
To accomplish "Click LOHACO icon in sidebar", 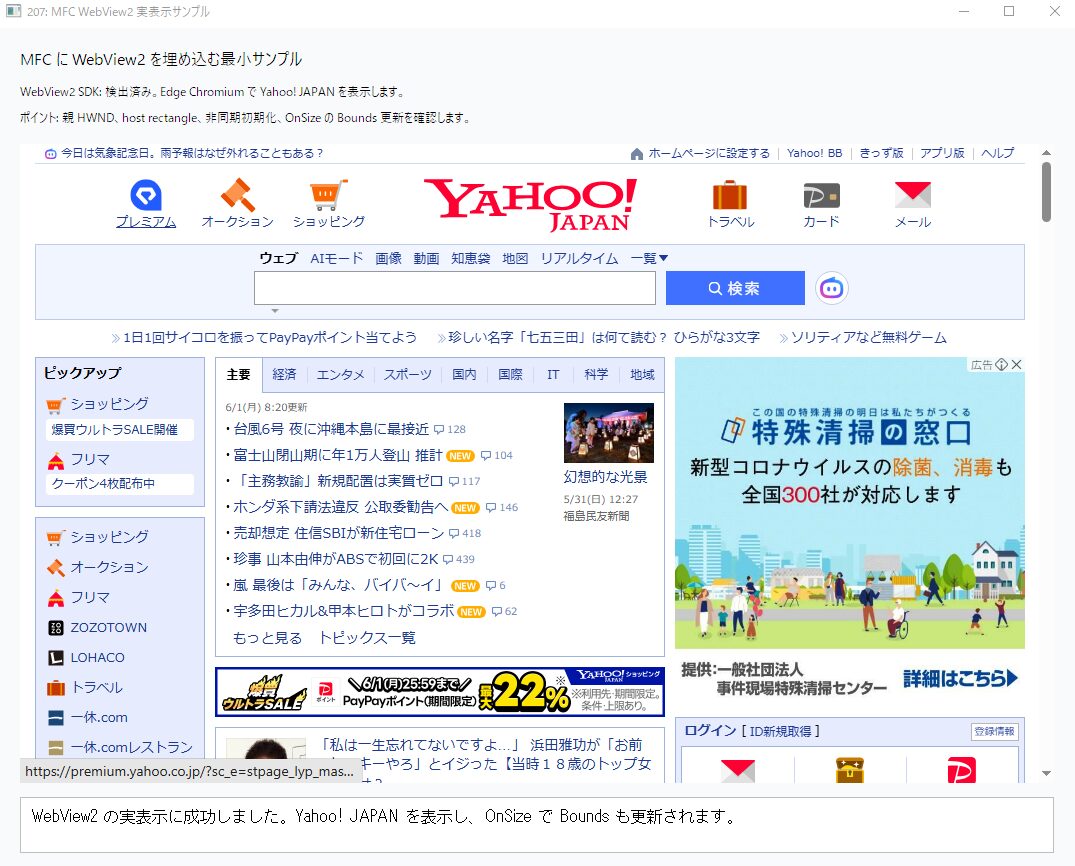I will coord(56,658).
